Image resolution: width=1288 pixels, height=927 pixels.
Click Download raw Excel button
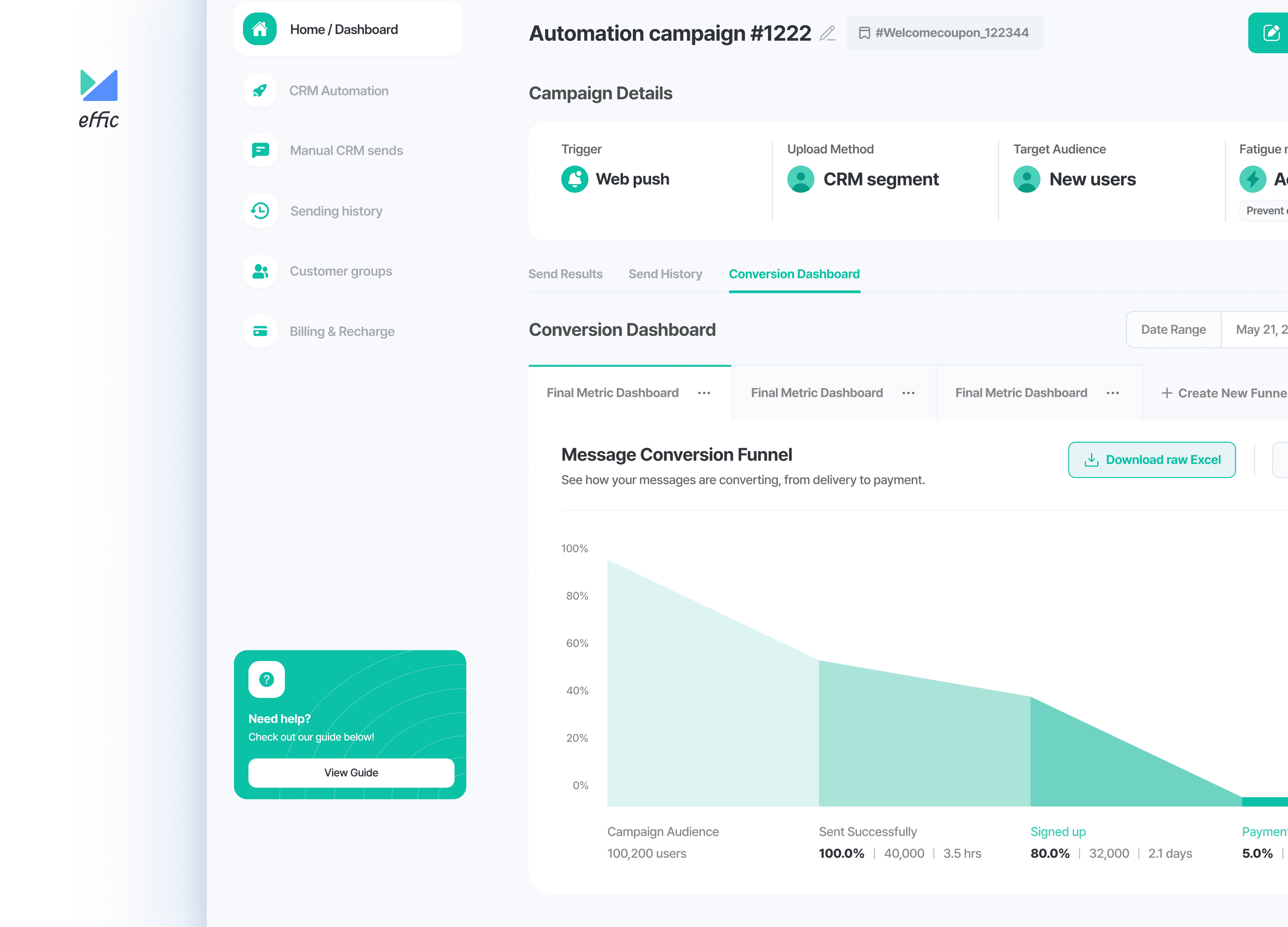[x=1152, y=459]
